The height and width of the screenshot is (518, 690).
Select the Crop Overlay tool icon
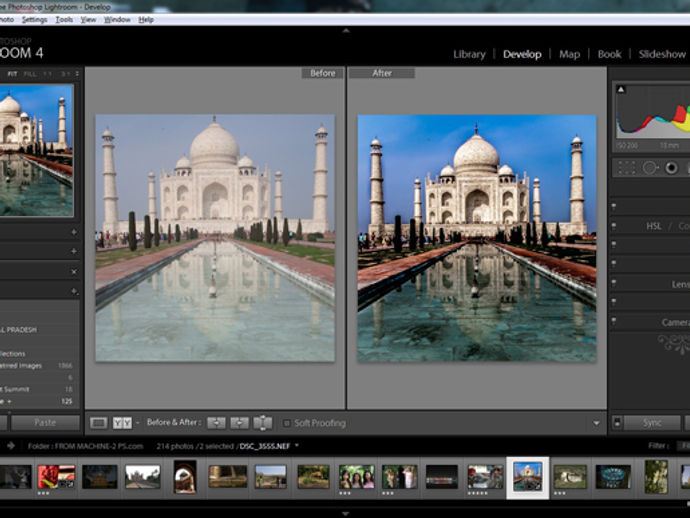(627, 168)
